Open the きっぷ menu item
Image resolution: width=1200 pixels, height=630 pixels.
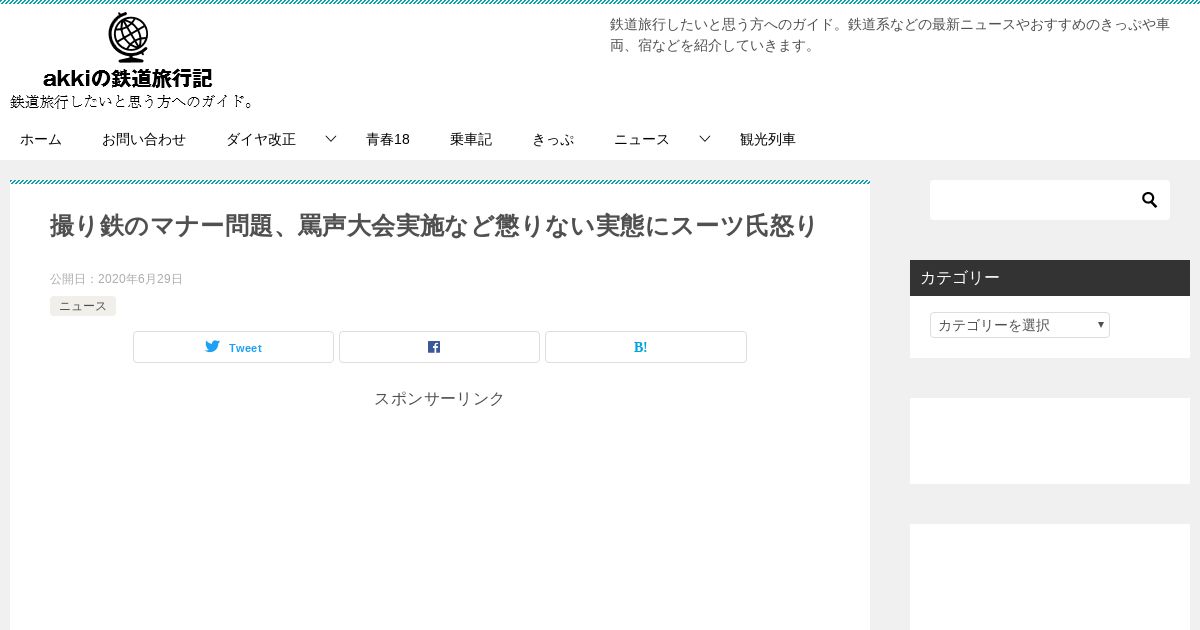pyautogui.click(x=553, y=140)
